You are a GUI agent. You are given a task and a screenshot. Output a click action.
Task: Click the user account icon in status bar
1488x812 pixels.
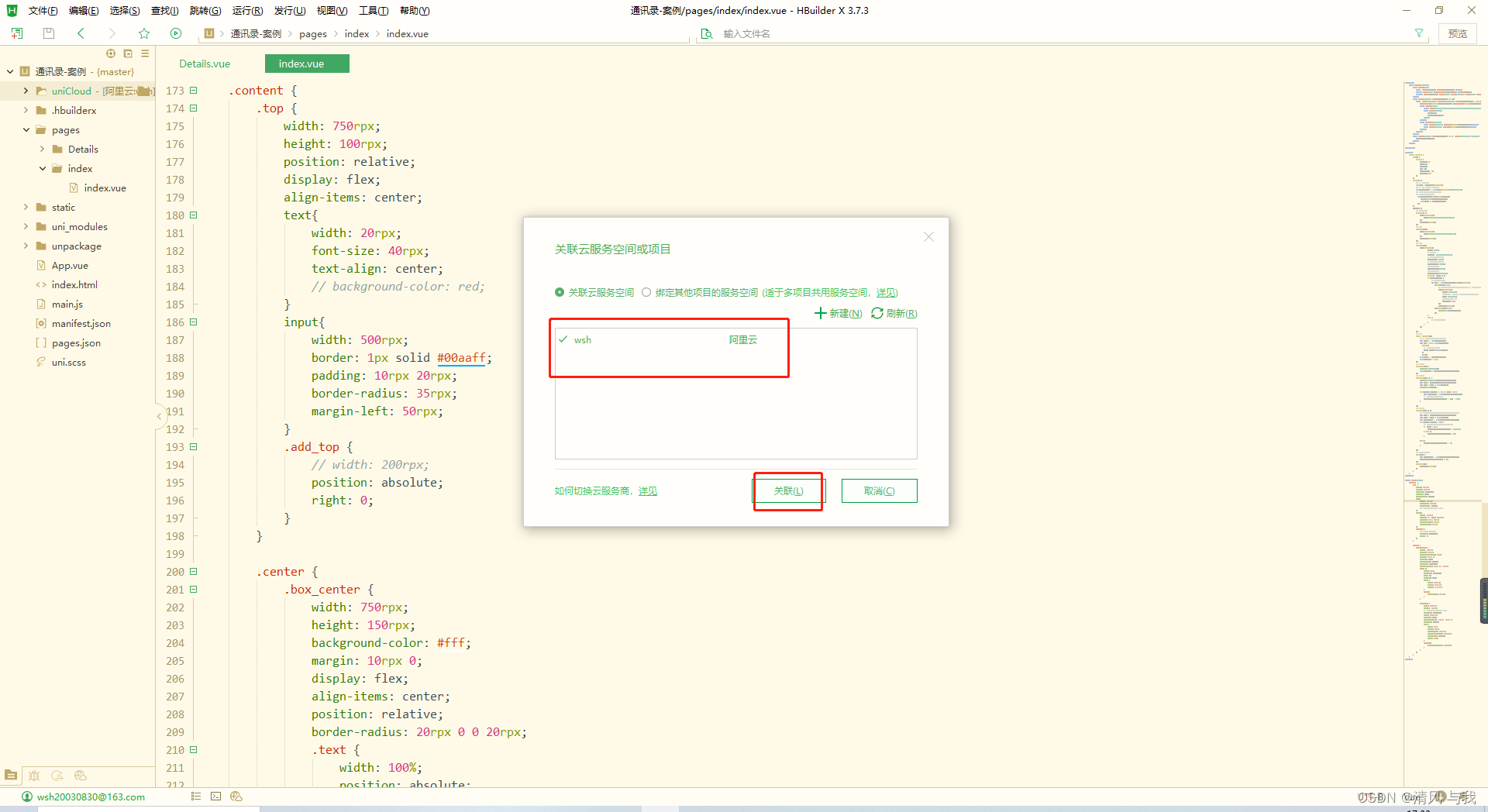tap(27, 797)
